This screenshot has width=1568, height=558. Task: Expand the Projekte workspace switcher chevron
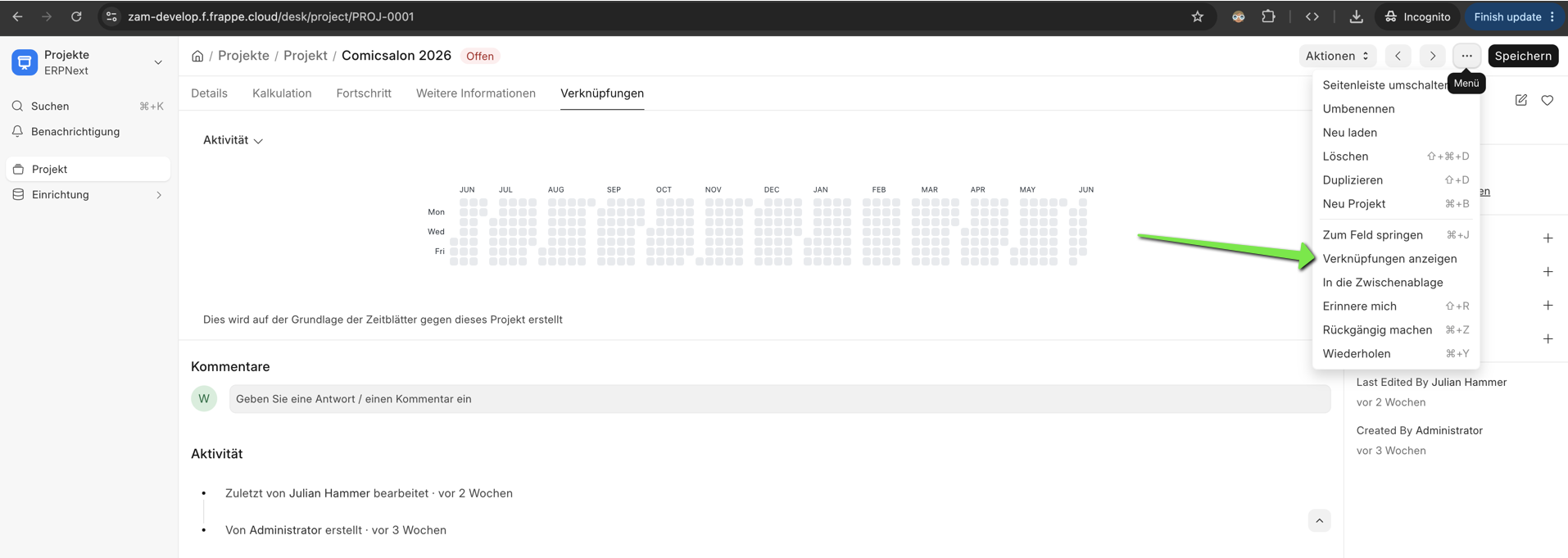click(x=158, y=62)
